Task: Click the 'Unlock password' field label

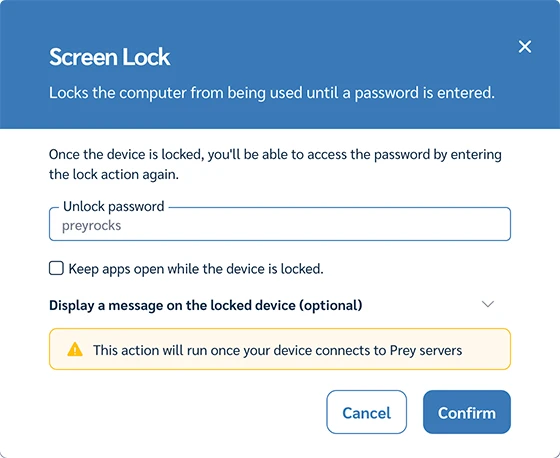Action: click(x=114, y=206)
